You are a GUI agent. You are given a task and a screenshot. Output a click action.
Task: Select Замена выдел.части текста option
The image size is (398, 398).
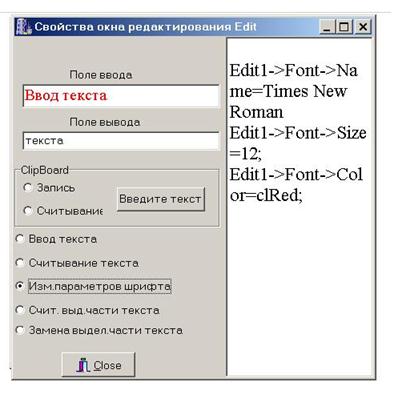click(20, 330)
